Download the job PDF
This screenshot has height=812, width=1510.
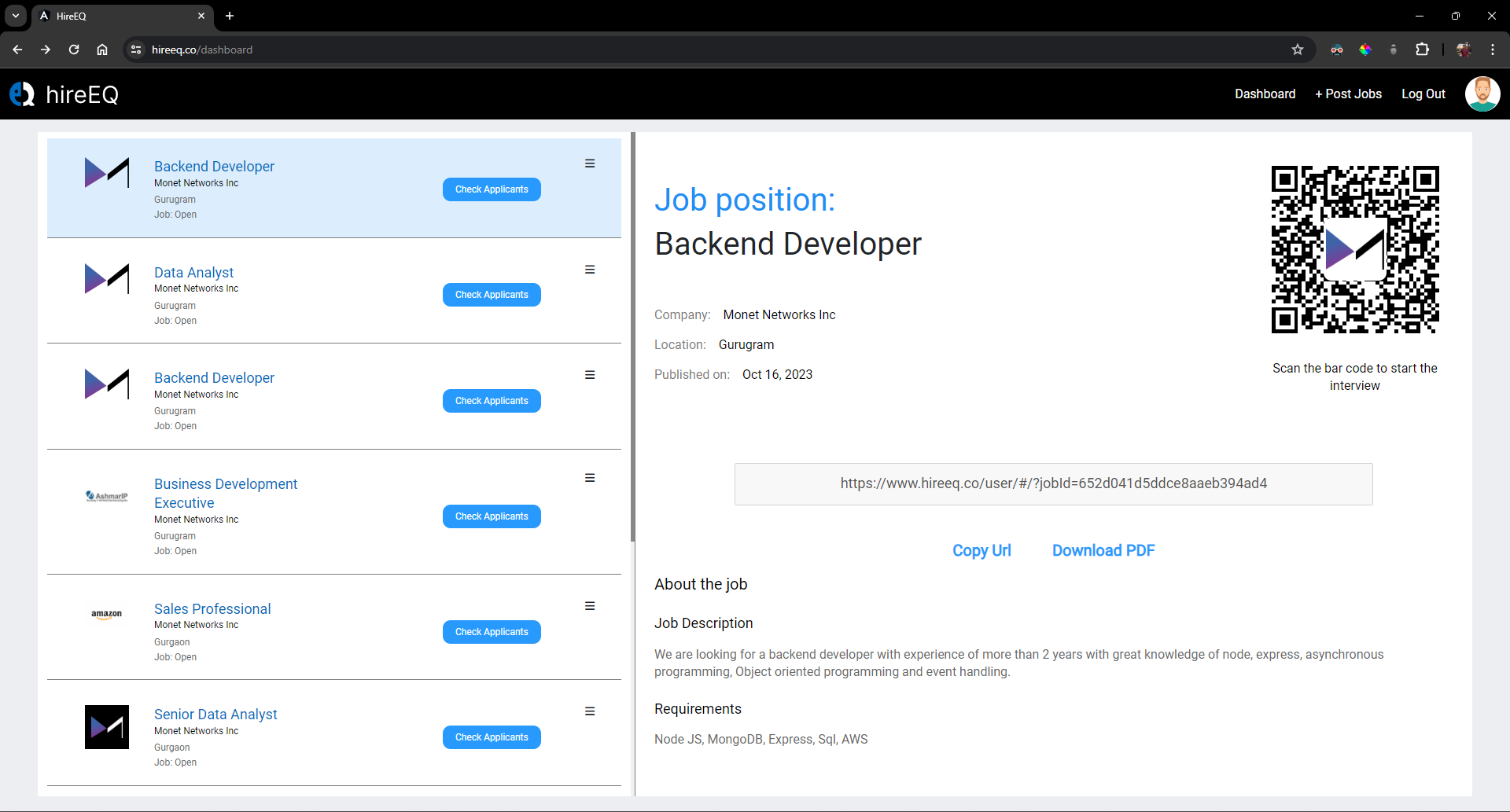1103,550
